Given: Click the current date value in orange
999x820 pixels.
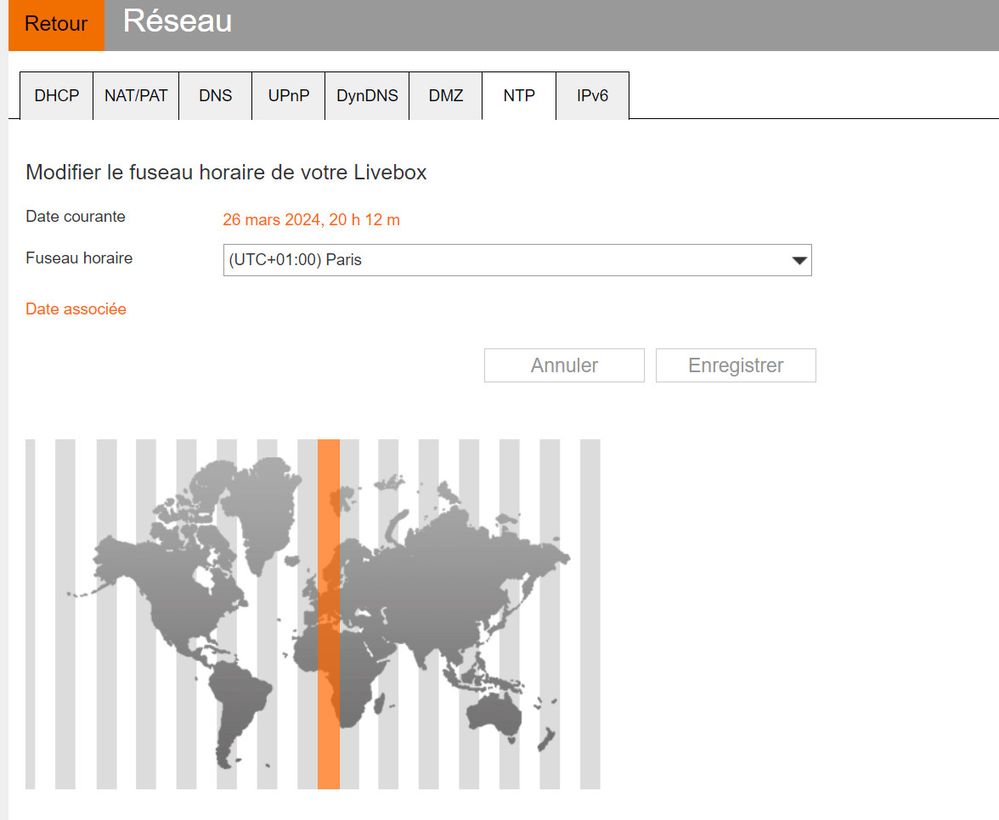Looking at the screenshot, I should coord(311,219).
